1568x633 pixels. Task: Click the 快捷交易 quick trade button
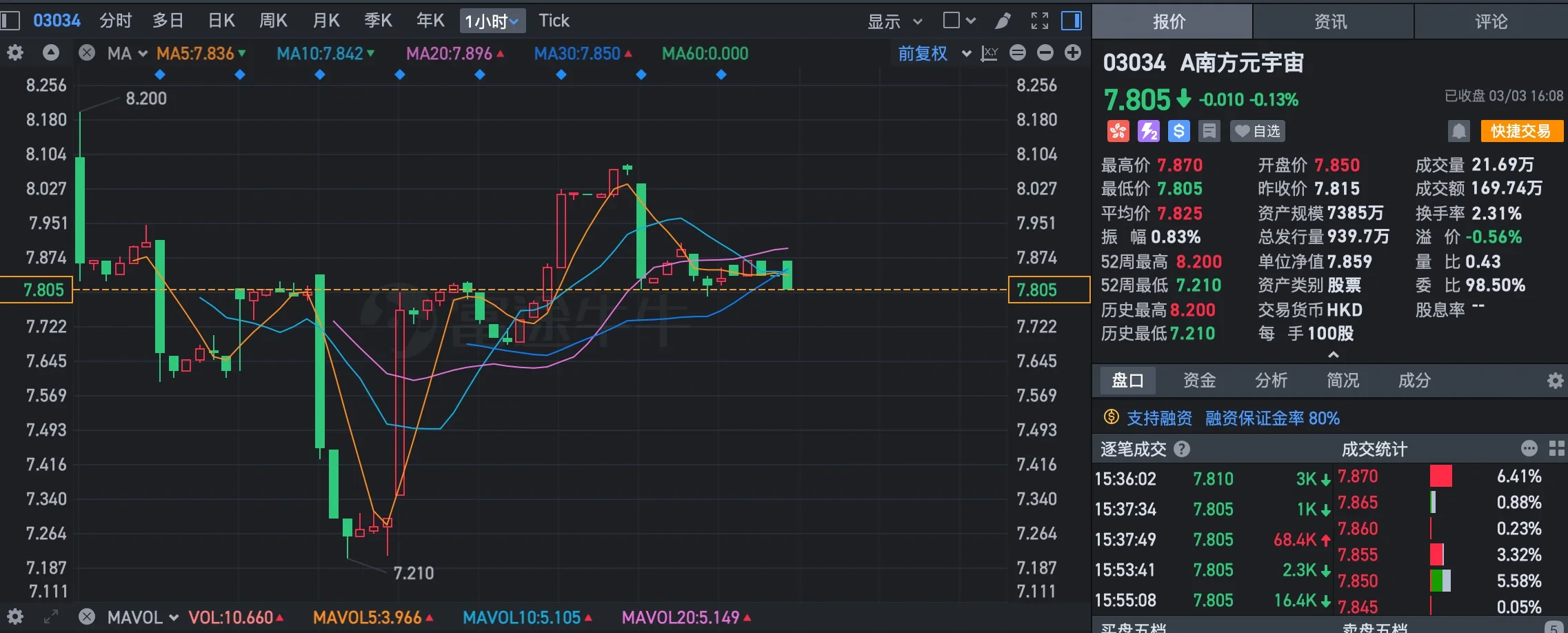click(x=1520, y=131)
